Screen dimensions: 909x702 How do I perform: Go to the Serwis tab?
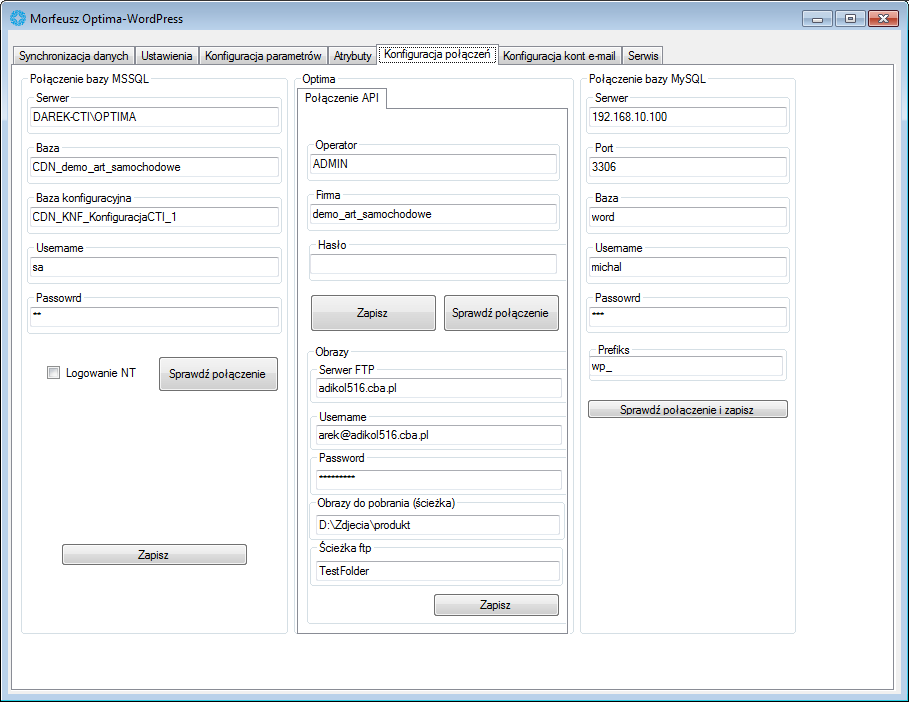(643, 56)
